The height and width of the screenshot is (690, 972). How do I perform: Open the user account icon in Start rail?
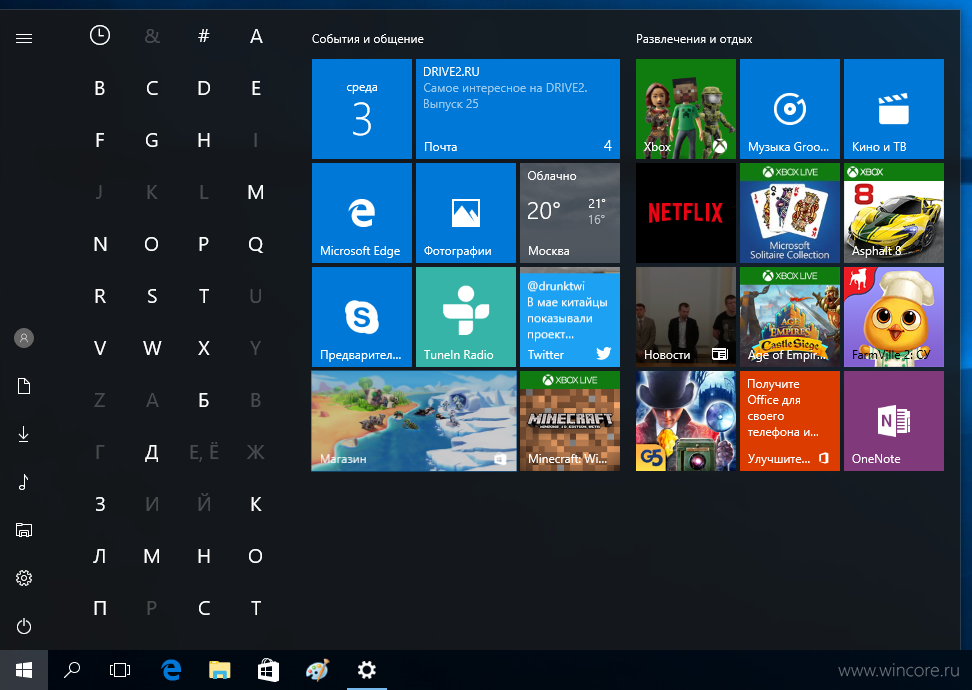[x=24, y=338]
